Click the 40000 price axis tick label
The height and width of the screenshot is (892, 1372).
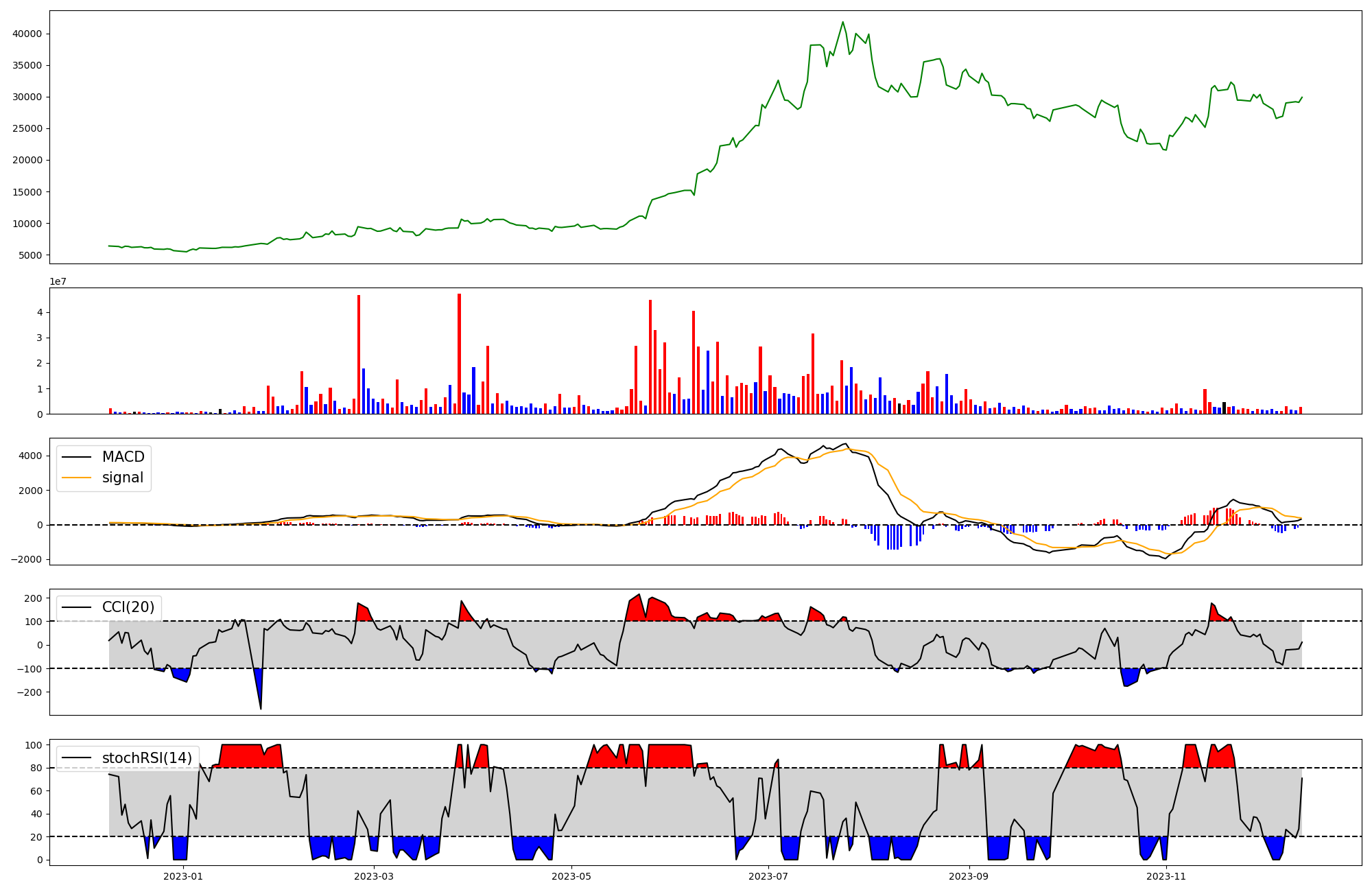coord(27,34)
